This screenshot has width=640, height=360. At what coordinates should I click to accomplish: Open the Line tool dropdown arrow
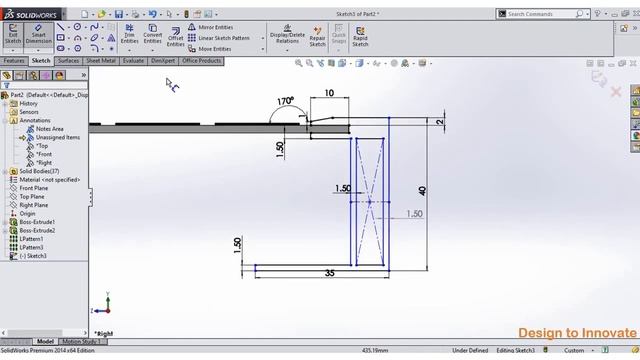pos(68,27)
